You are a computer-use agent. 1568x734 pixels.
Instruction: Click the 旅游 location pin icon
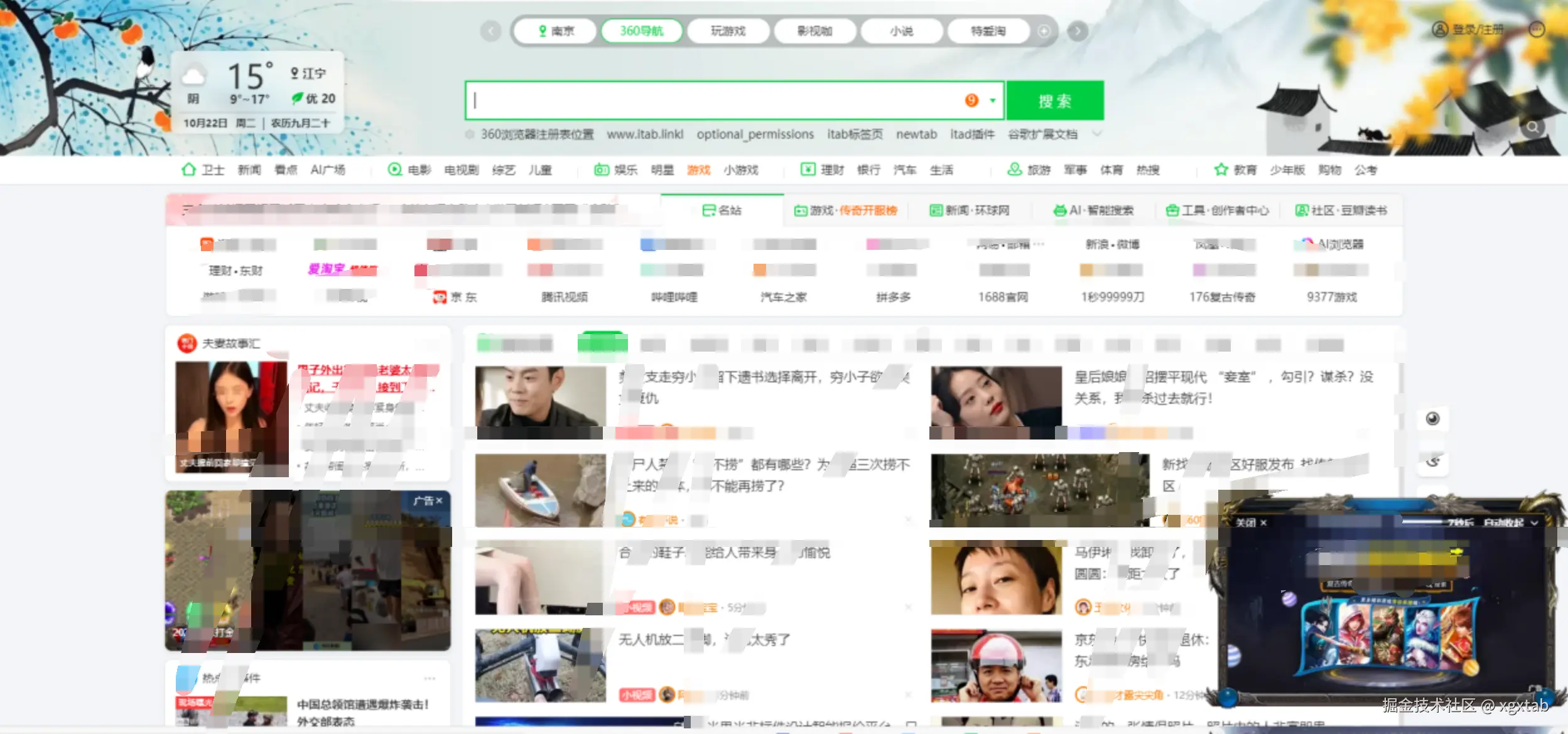pyautogui.click(x=1014, y=169)
